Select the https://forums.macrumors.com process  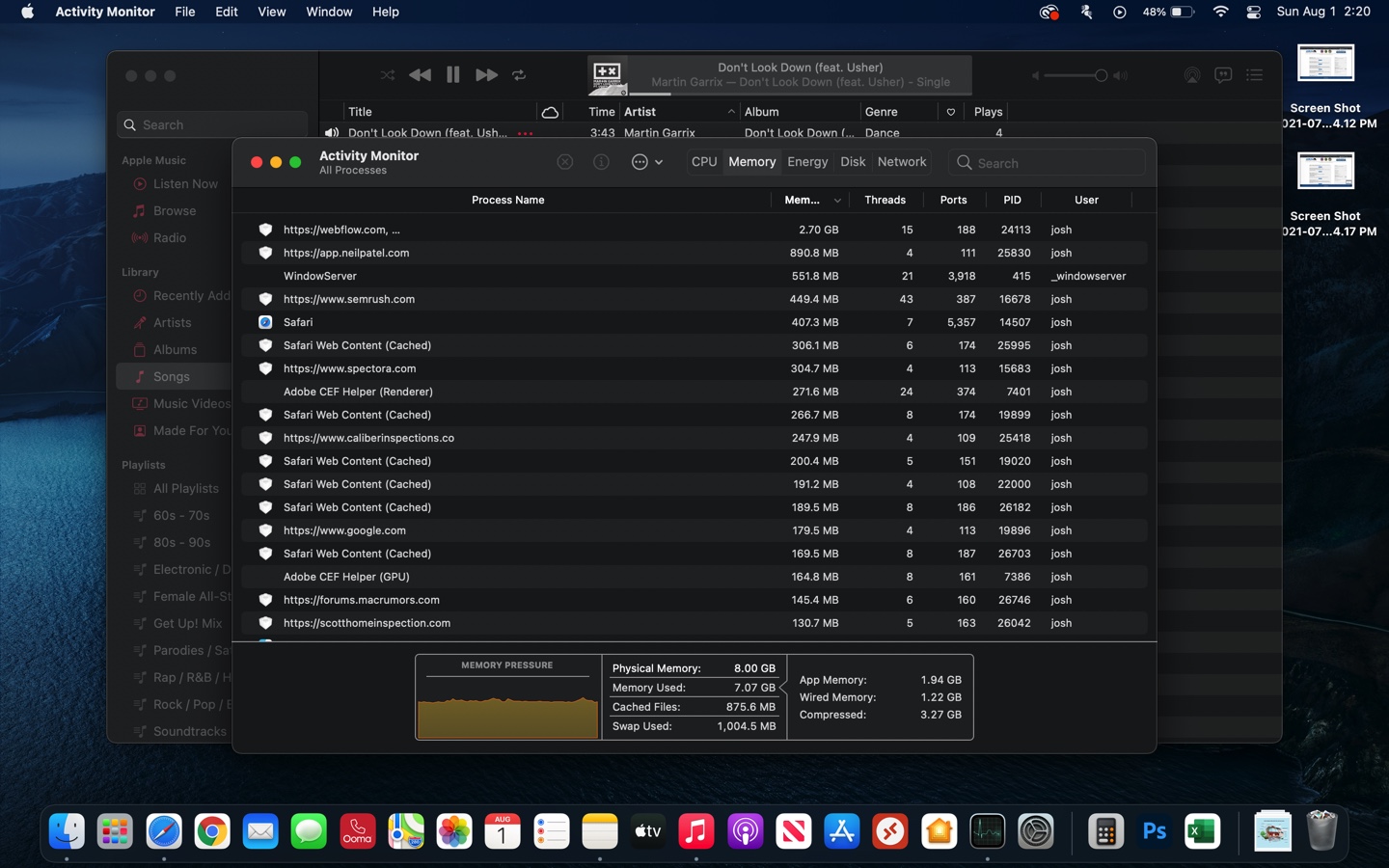point(694,600)
